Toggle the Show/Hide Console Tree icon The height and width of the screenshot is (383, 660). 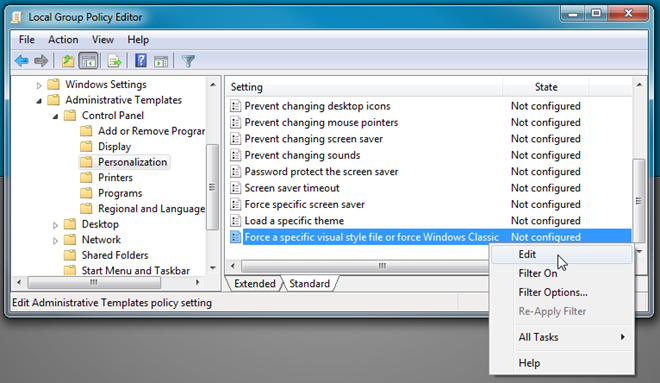(x=88, y=61)
